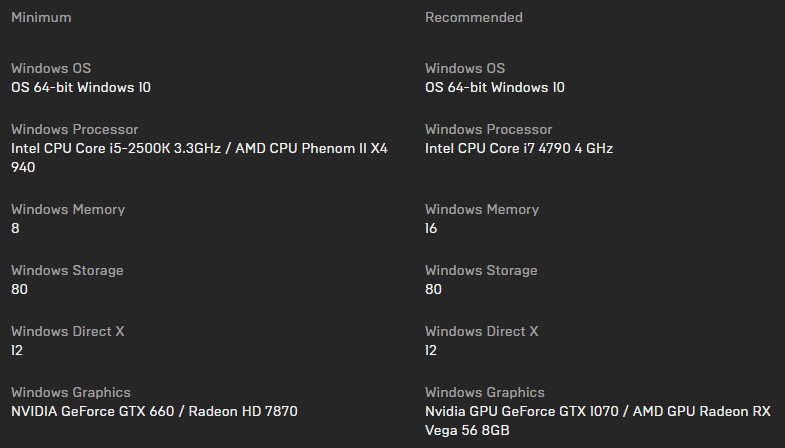Viewport: 785px width, 448px height.
Task: Click Windows Memory label under Minimum
Action: click(x=68, y=209)
